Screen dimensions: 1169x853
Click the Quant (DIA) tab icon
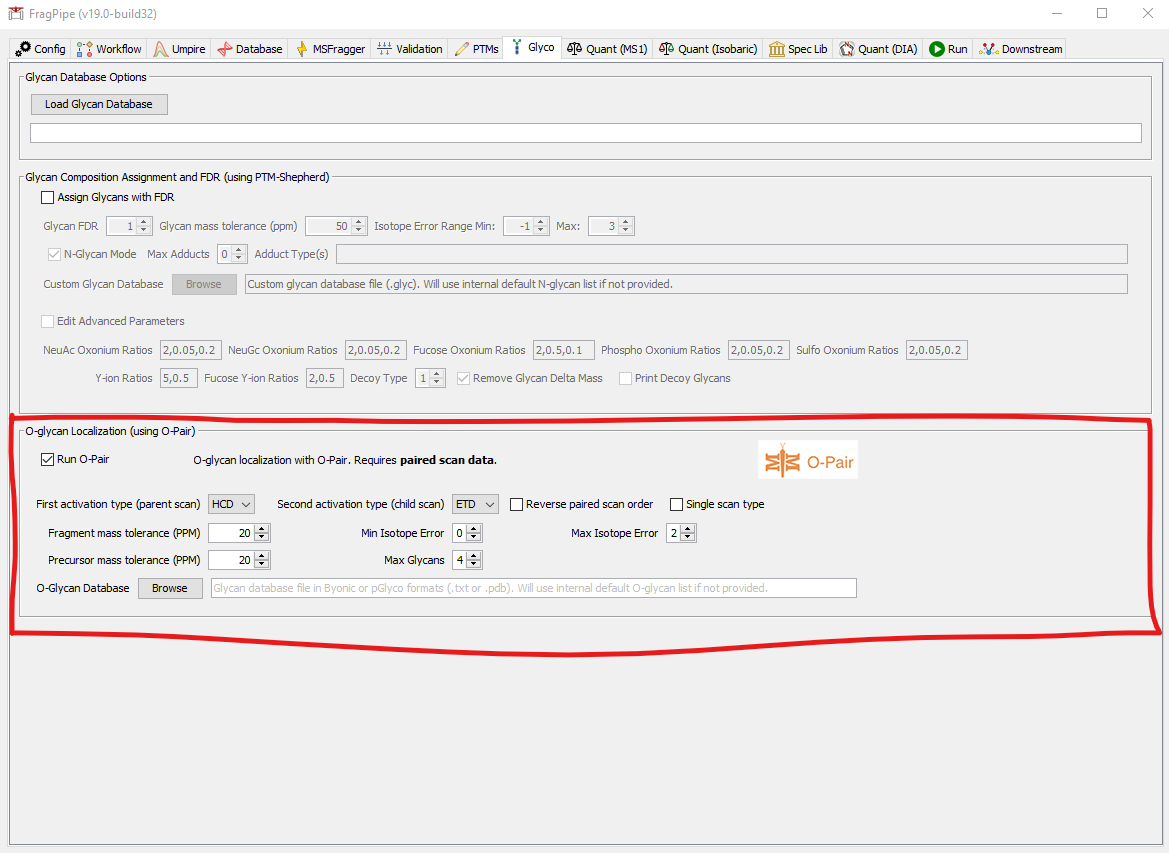click(847, 48)
